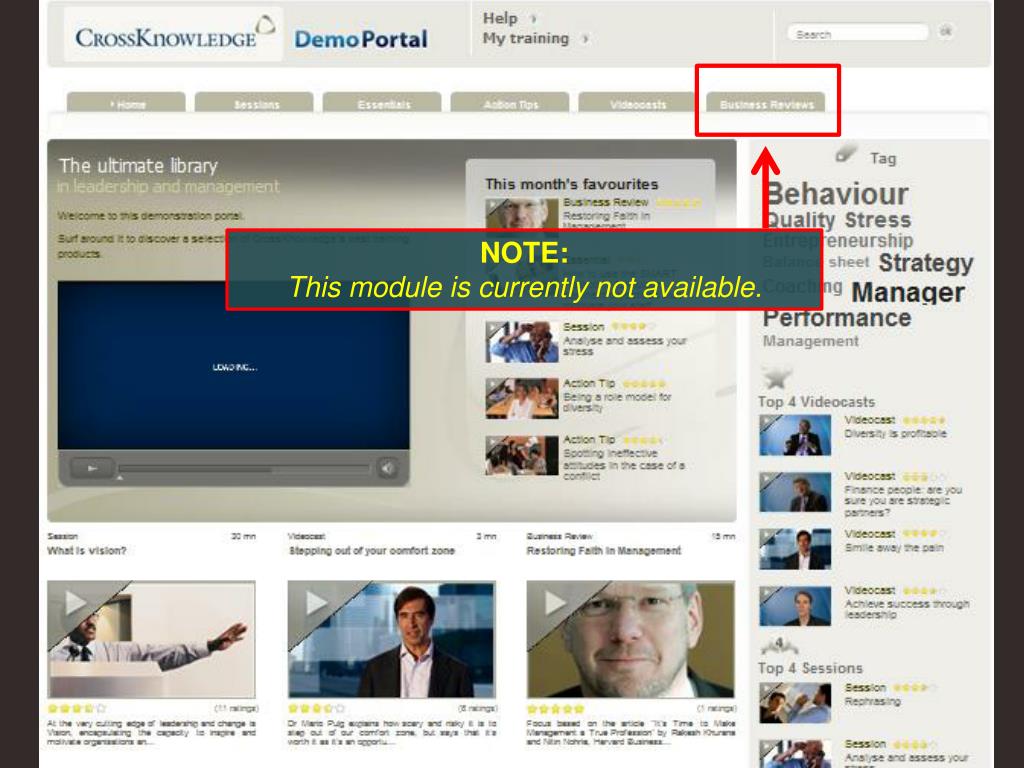Open My training link
This screenshot has height=768, width=1024.
(x=526, y=39)
